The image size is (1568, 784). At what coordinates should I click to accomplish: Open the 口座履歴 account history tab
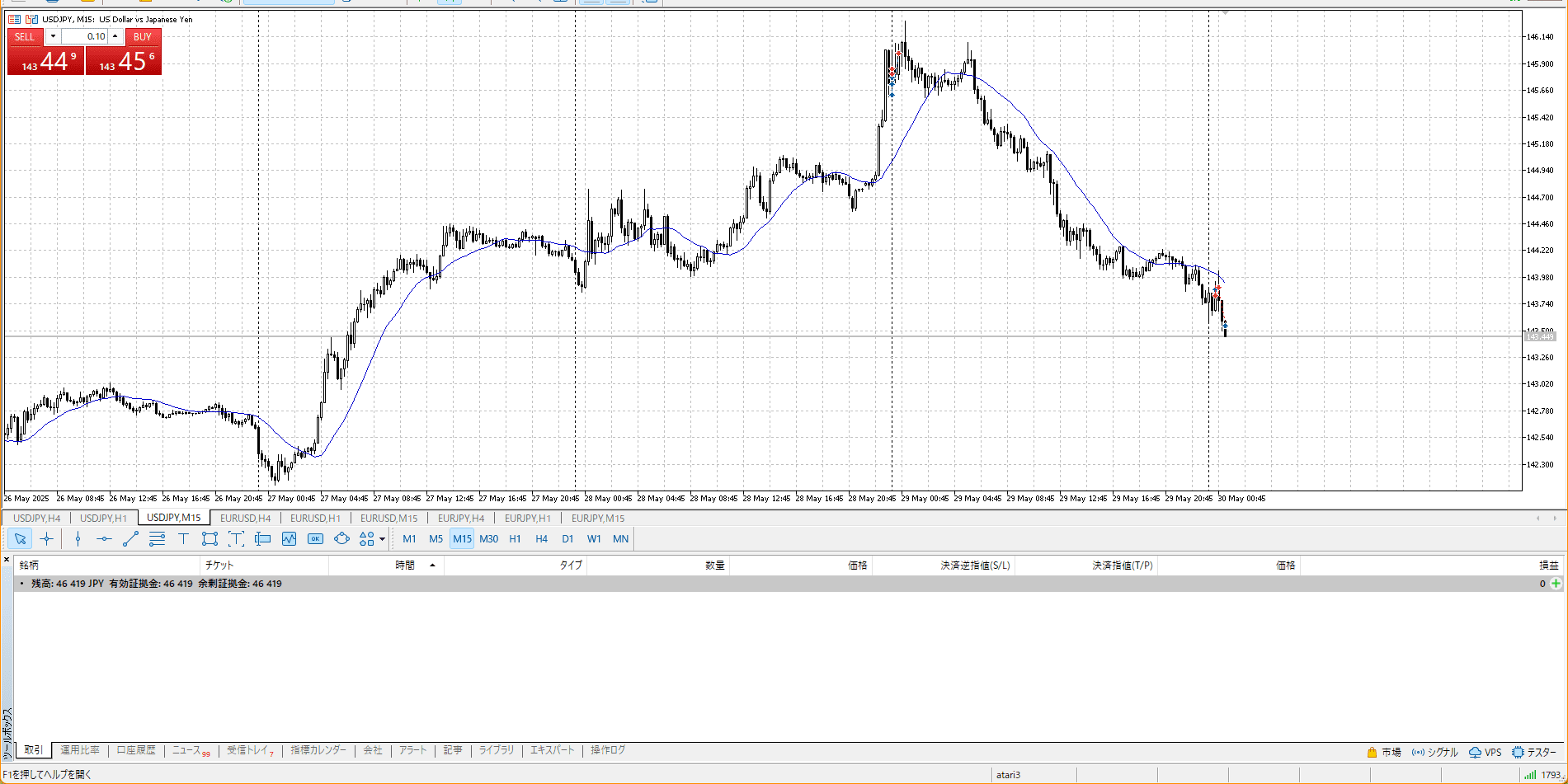(x=136, y=750)
